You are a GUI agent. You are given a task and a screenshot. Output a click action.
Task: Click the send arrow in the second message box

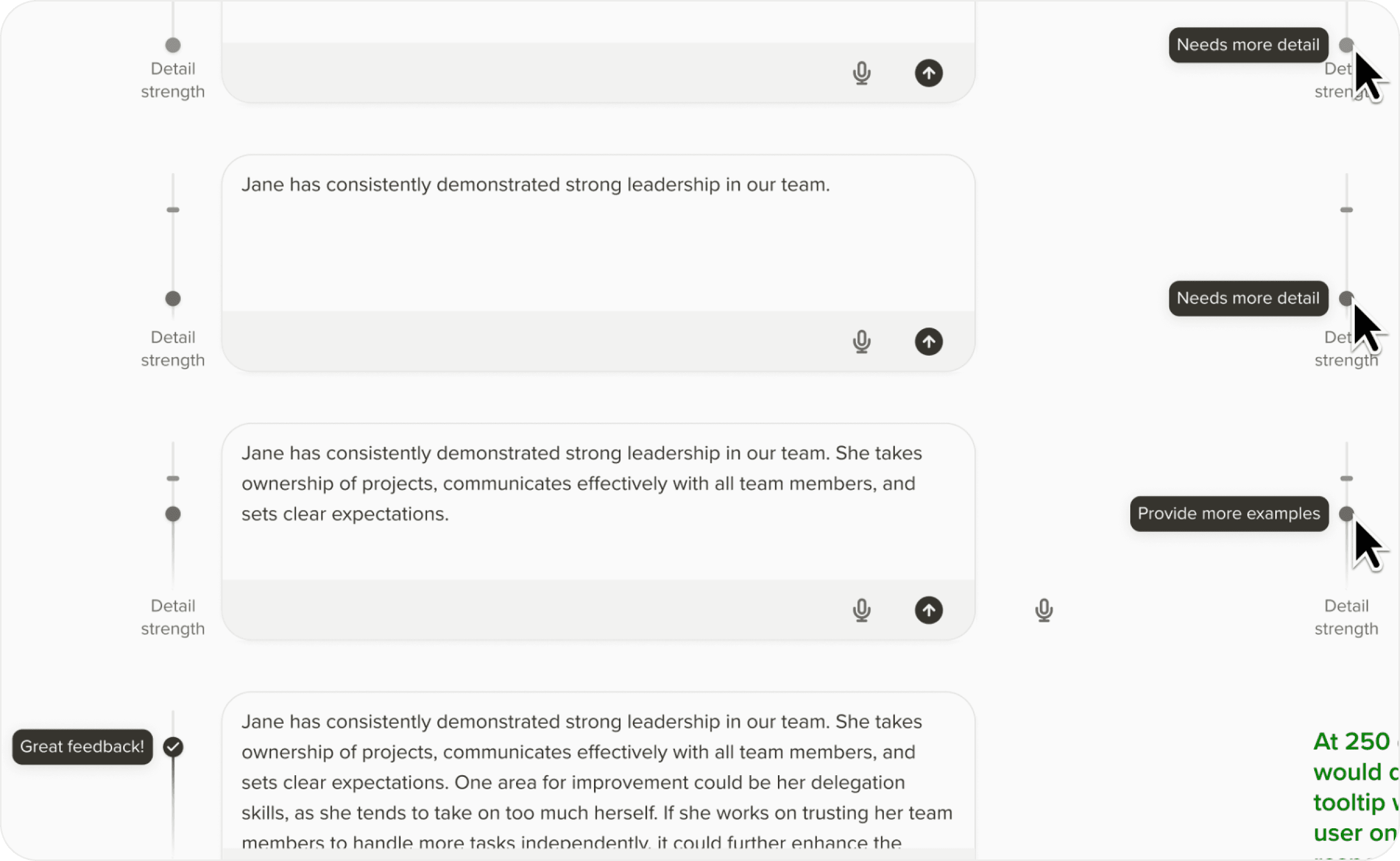[929, 342]
